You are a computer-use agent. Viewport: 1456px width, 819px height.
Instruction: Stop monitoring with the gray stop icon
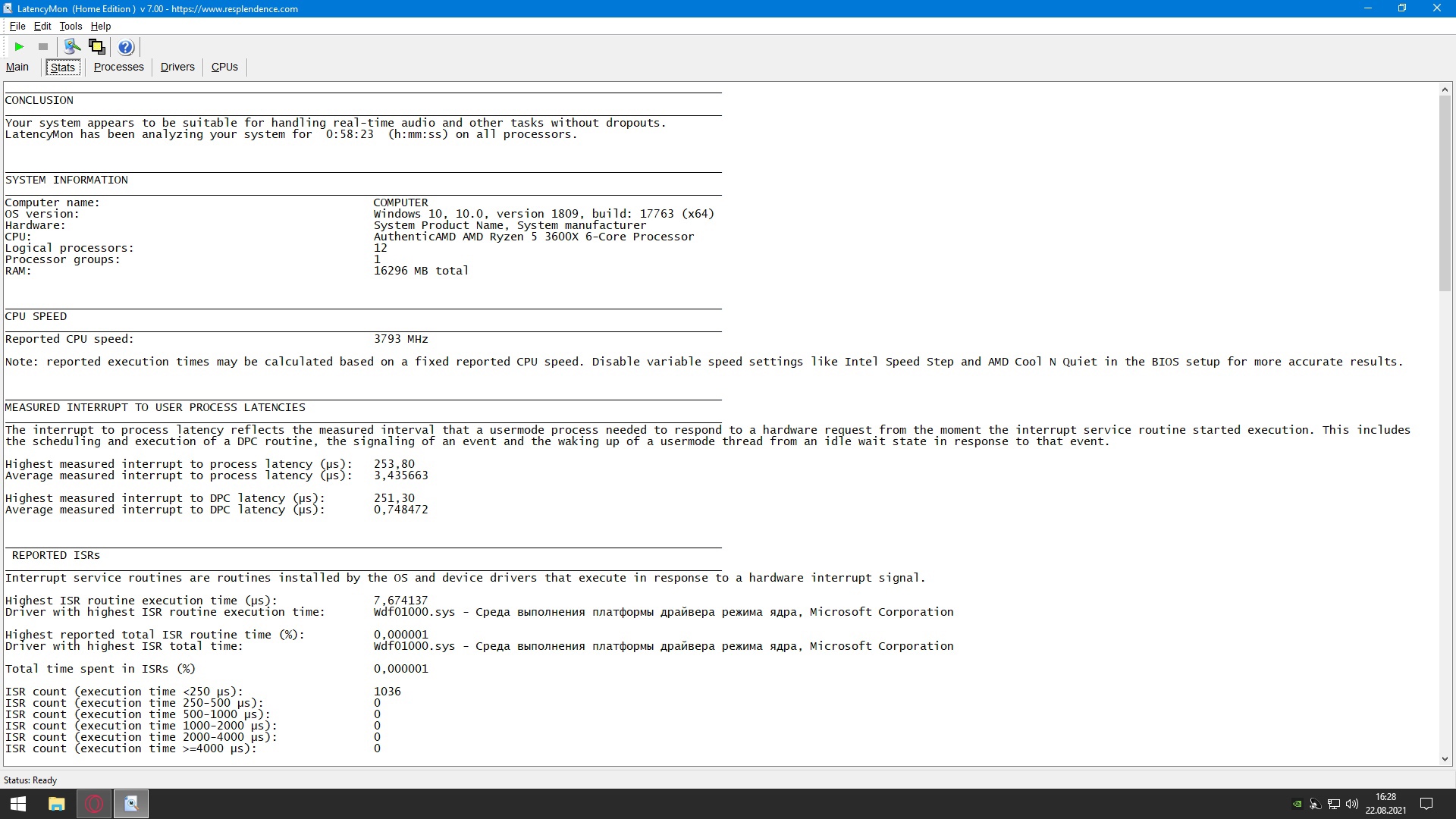pyautogui.click(x=43, y=47)
